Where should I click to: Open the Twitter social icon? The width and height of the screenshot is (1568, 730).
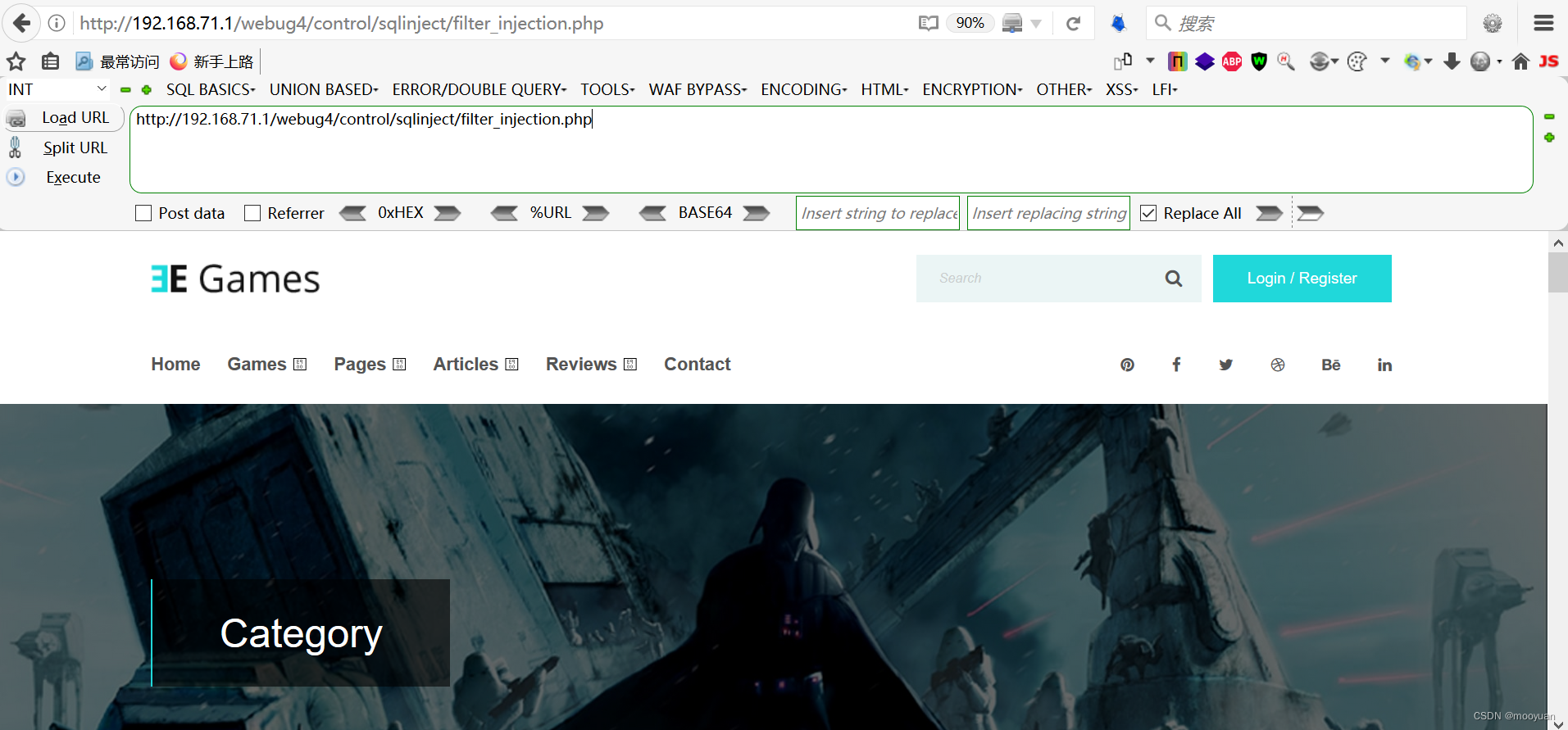click(x=1226, y=365)
